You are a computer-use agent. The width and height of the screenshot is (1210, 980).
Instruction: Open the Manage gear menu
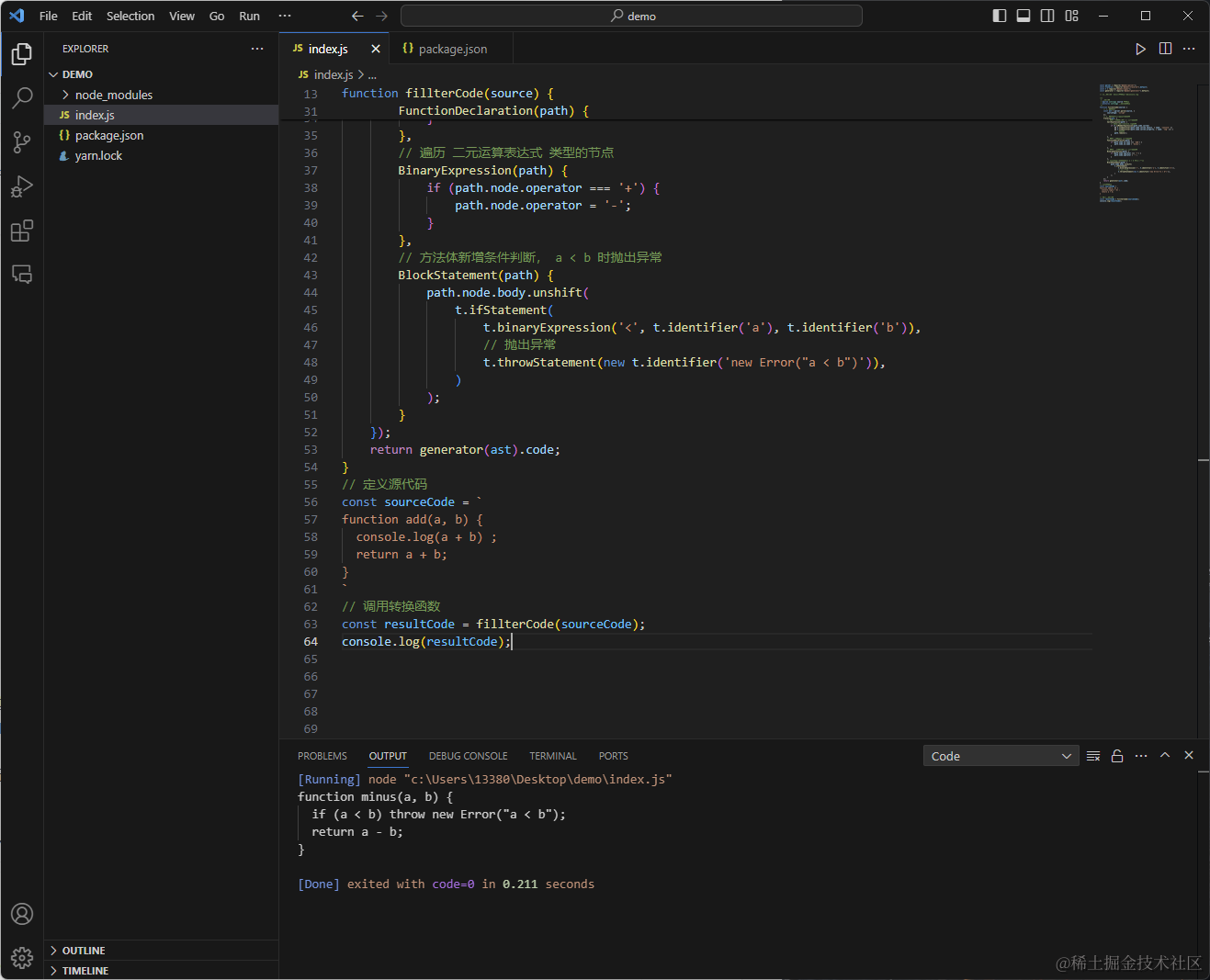coord(22,958)
